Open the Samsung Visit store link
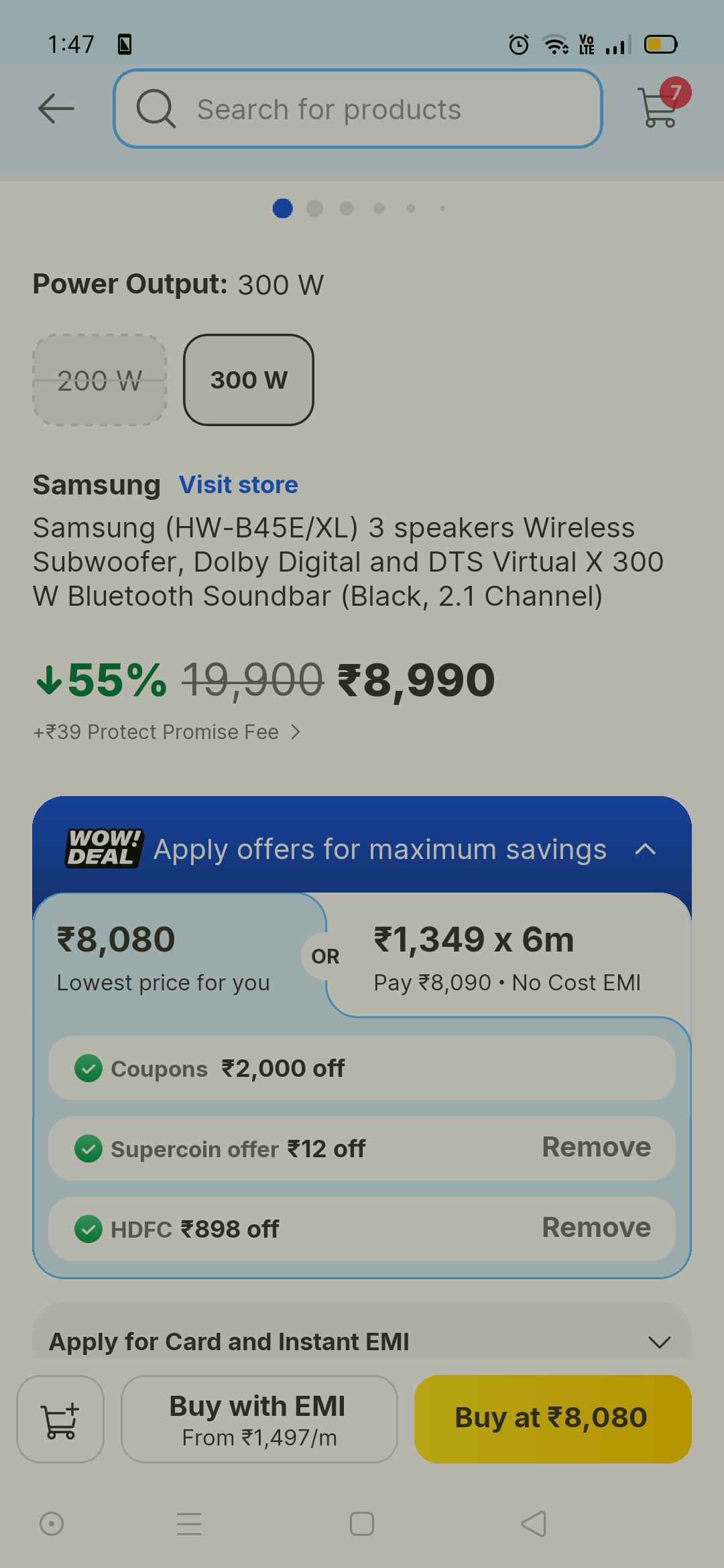 click(x=238, y=484)
